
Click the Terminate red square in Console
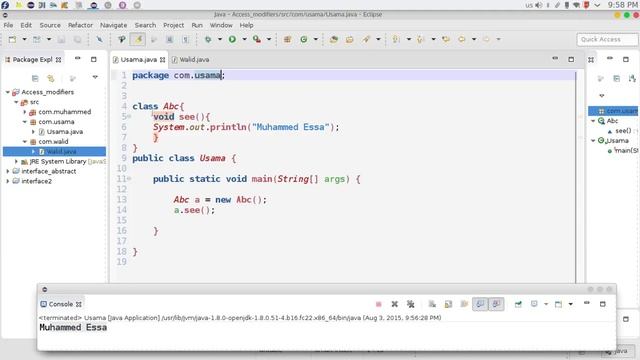click(x=379, y=304)
